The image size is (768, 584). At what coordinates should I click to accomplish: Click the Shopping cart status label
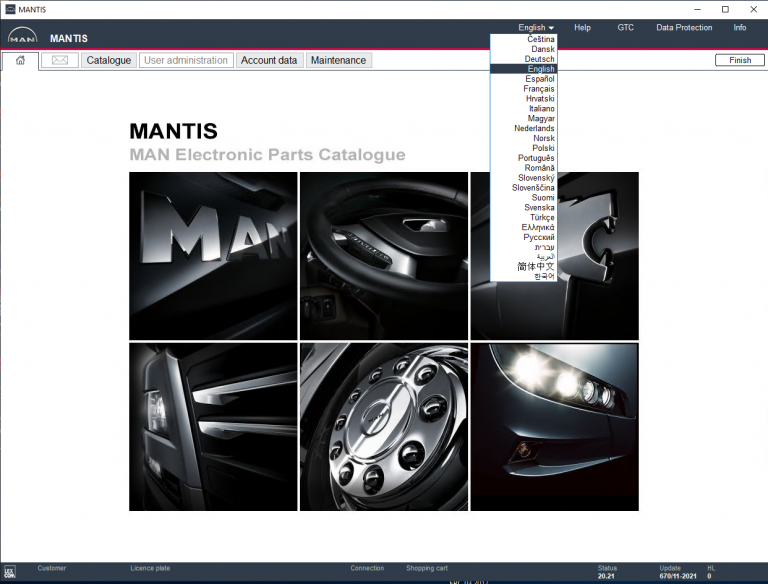click(427, 568)
